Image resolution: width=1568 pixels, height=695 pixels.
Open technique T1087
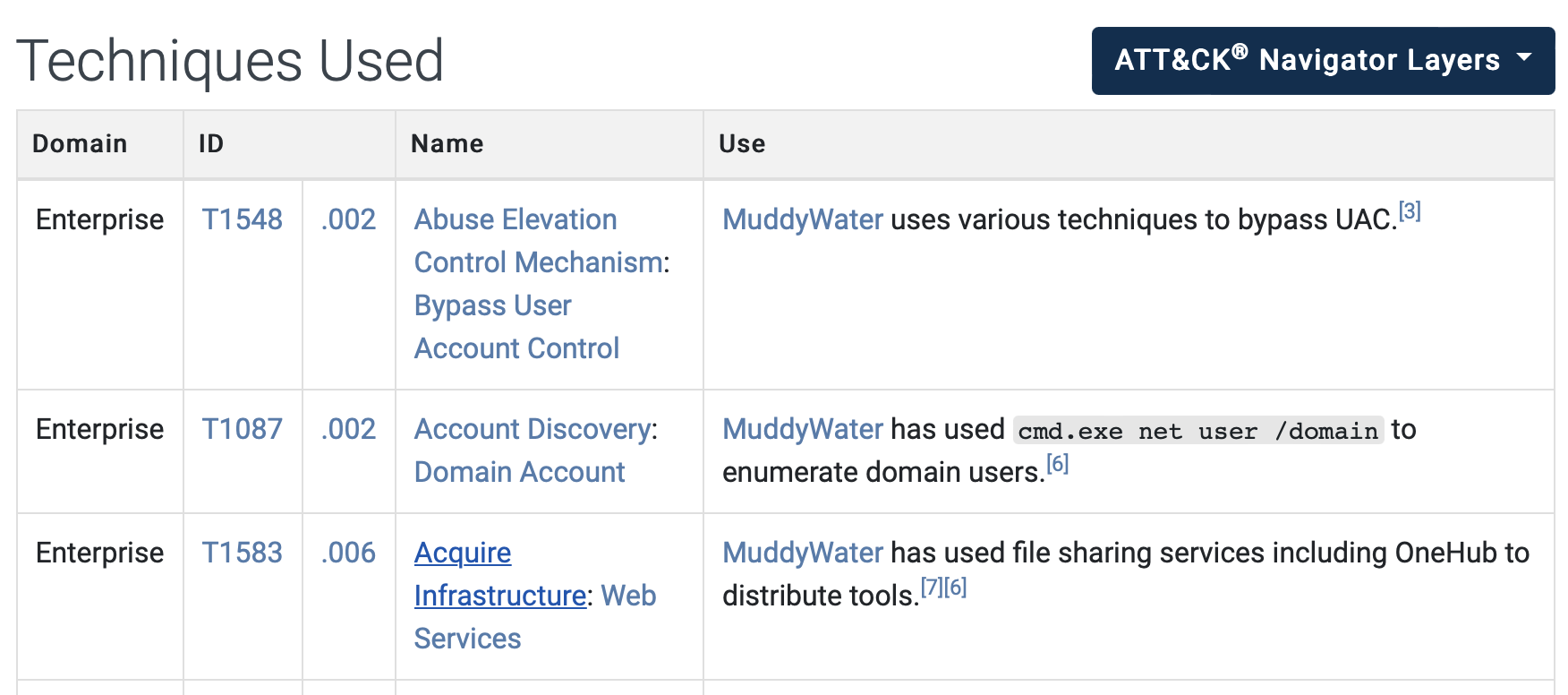pos(242,429)
